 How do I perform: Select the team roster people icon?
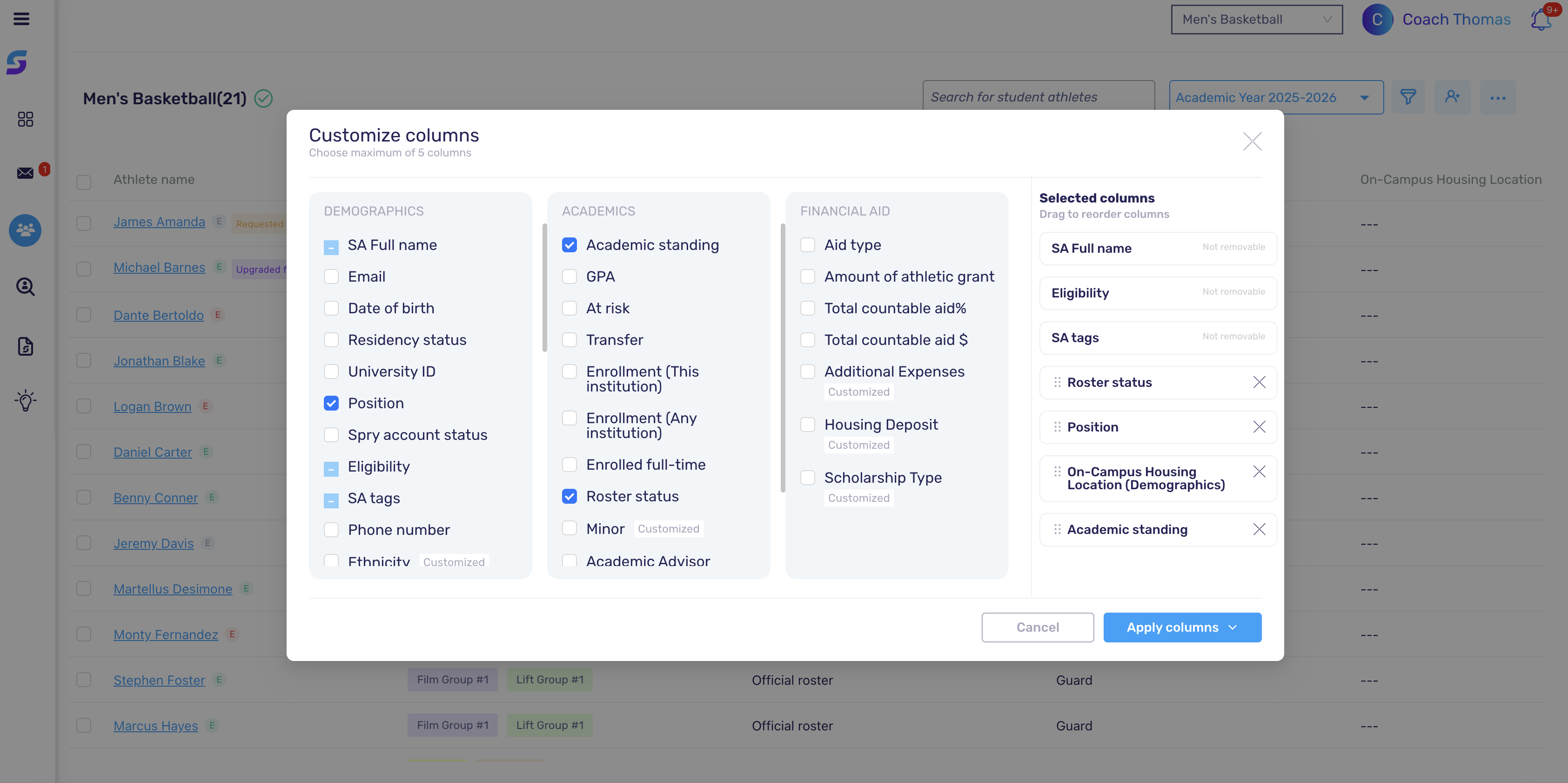tap(25, 230)
